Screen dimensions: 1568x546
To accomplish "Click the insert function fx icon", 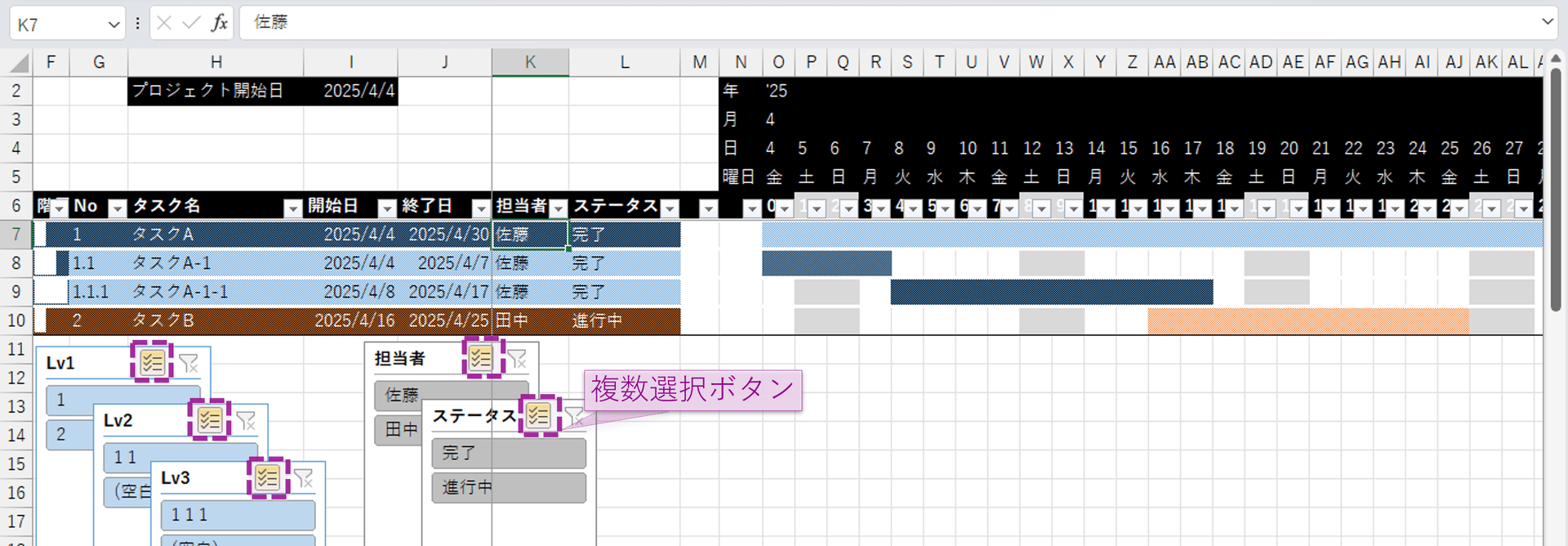I will point(219,23).
